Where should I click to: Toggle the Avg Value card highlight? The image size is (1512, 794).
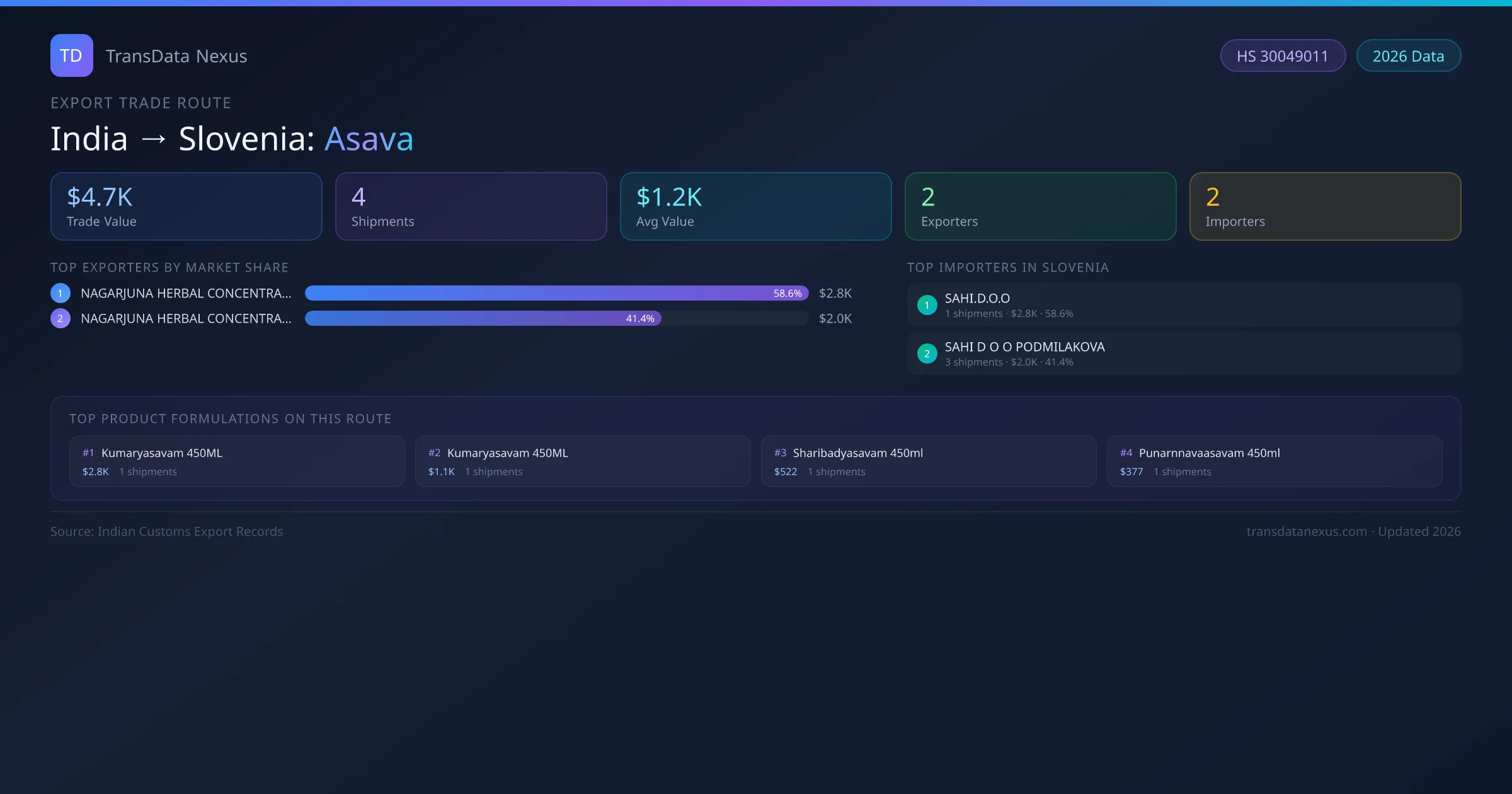(x=755, y=206)
